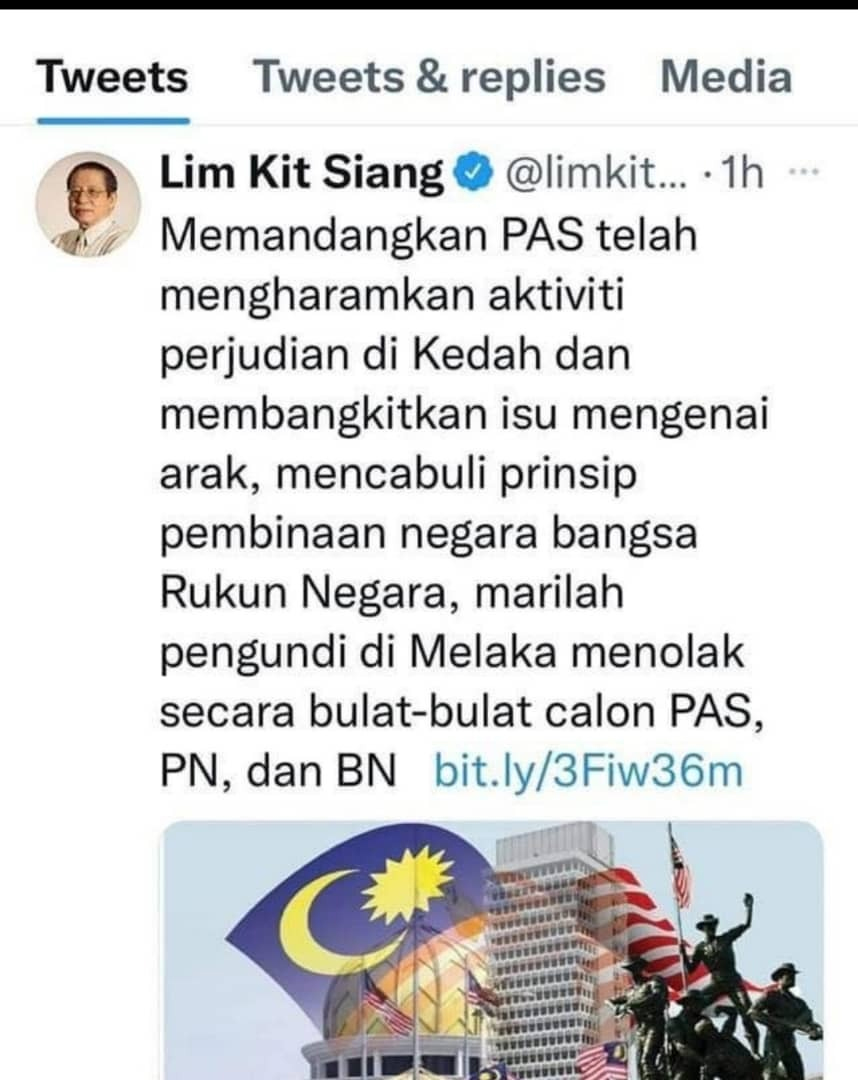The image size is (858, 1080).
Task: Open the Tweets & replies tab
Action: (x=430, y=76)
